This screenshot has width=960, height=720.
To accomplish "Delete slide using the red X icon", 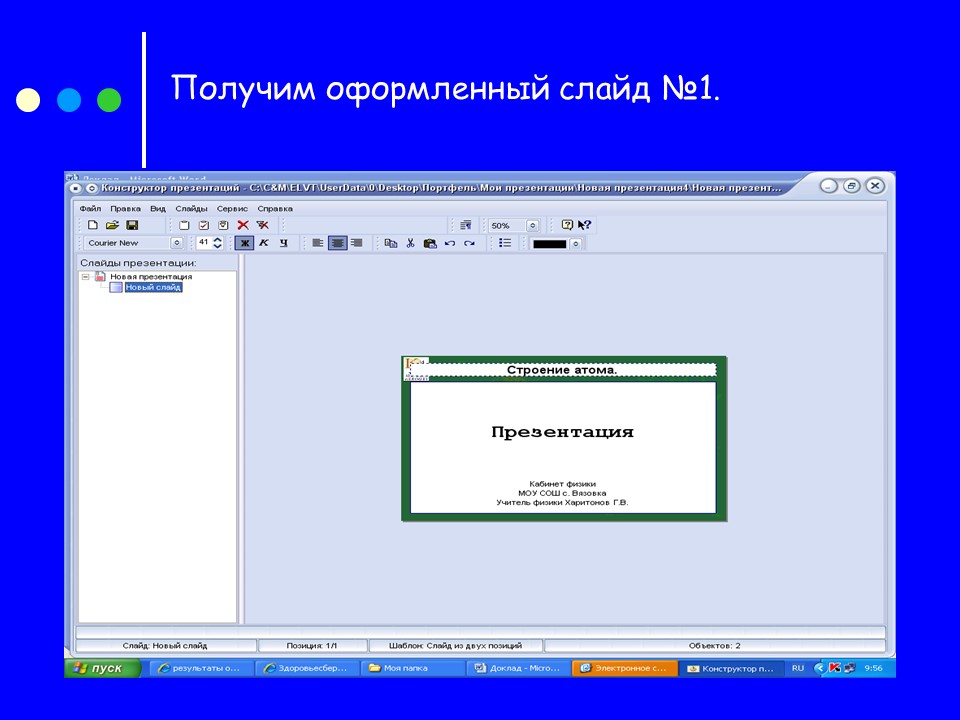I will click(243, 225).
